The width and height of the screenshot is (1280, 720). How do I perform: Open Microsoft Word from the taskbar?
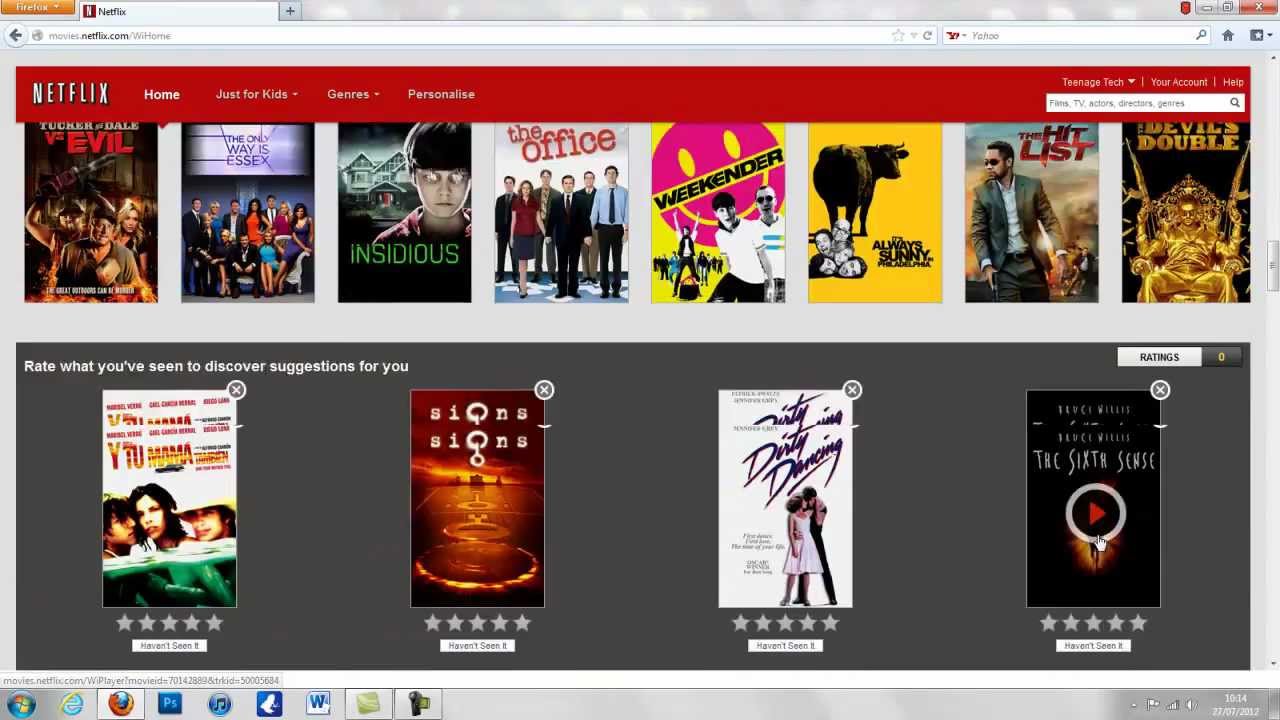318,704
